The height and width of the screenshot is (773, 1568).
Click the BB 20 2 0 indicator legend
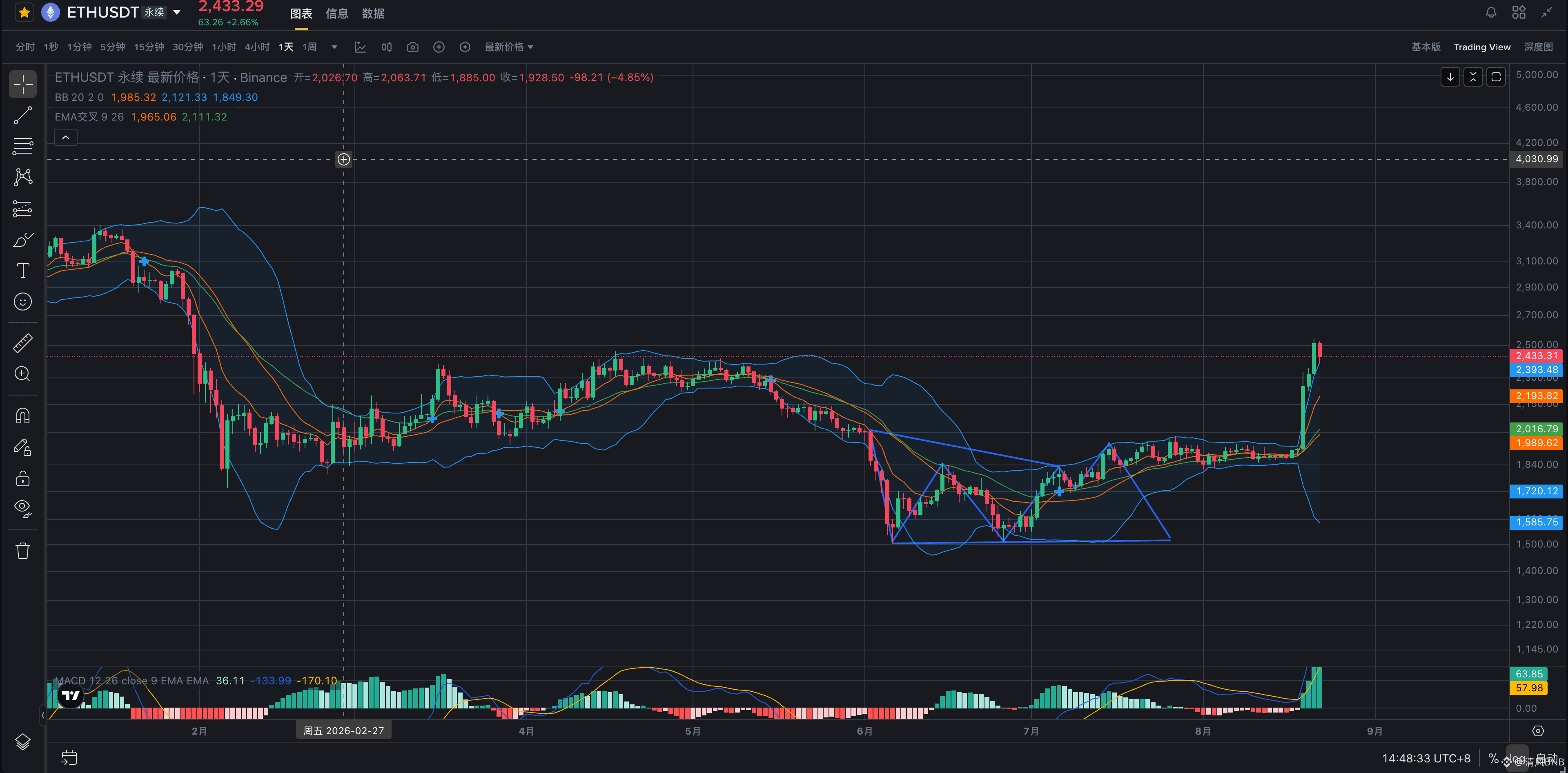click(79, 98)
